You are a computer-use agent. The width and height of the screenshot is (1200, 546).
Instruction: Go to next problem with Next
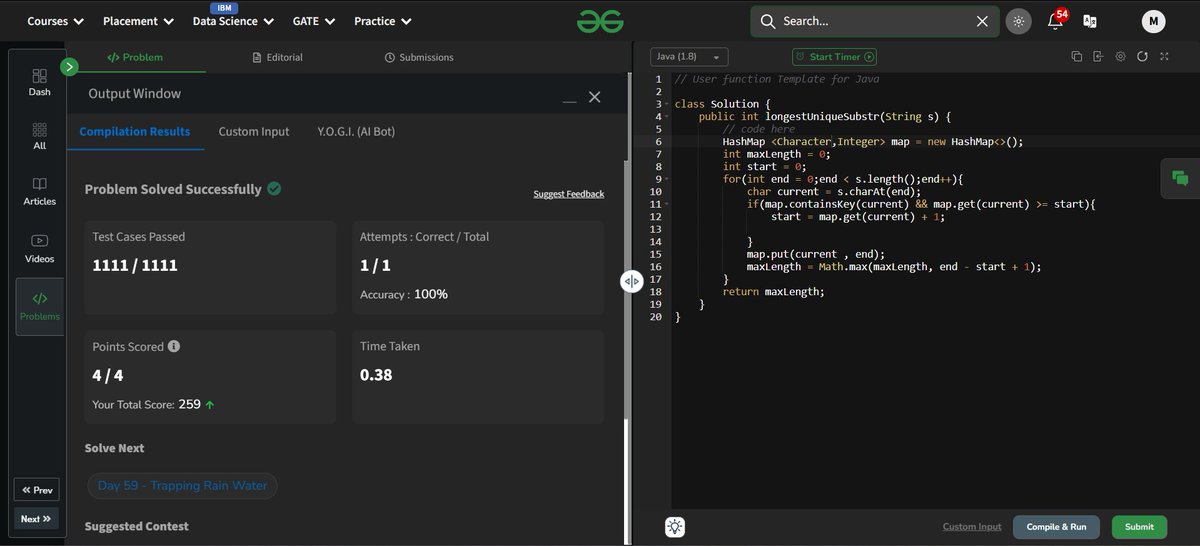[36, 519]
